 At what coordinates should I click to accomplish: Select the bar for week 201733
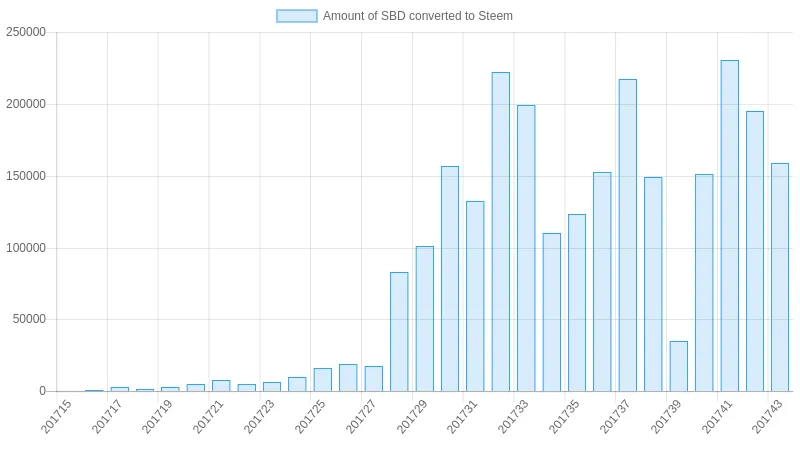(x=526, y=248)
